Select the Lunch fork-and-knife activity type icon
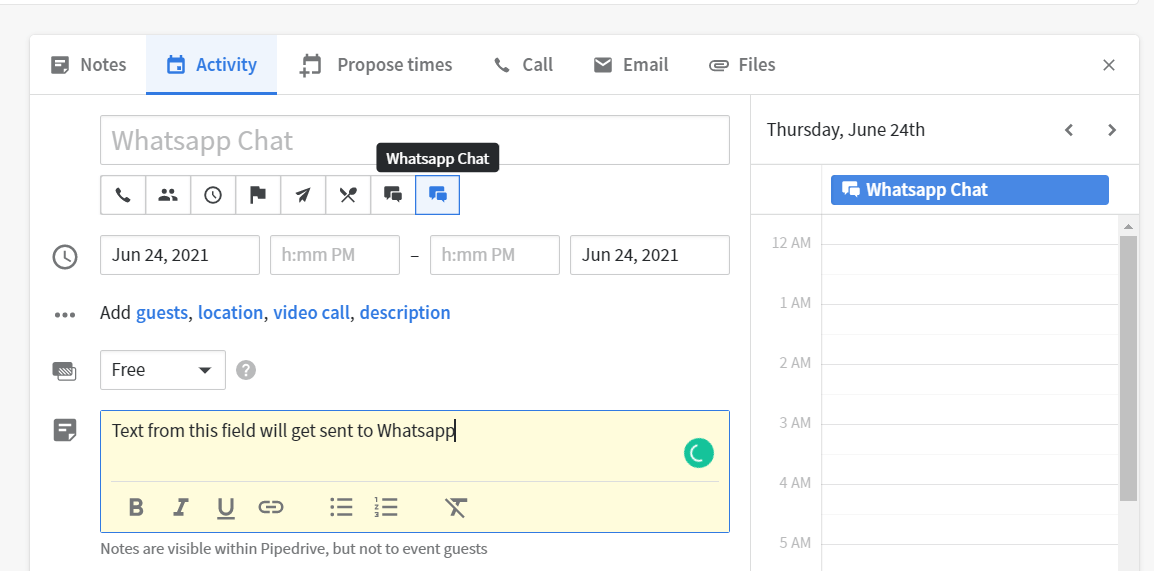The width and height of the screenshot is (1154, 571). (x=348, y=195)
